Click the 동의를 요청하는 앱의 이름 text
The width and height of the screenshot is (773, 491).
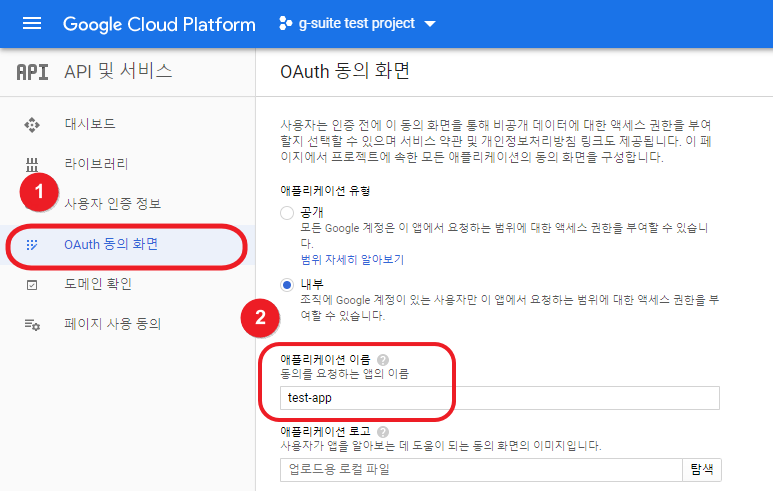tap(345, 374)
